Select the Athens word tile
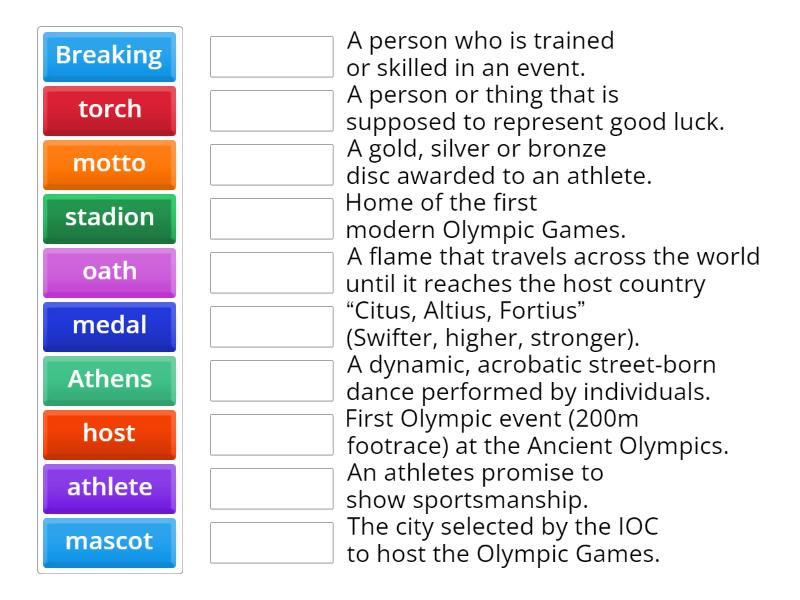Screen dimensions: 800x600 109,380
